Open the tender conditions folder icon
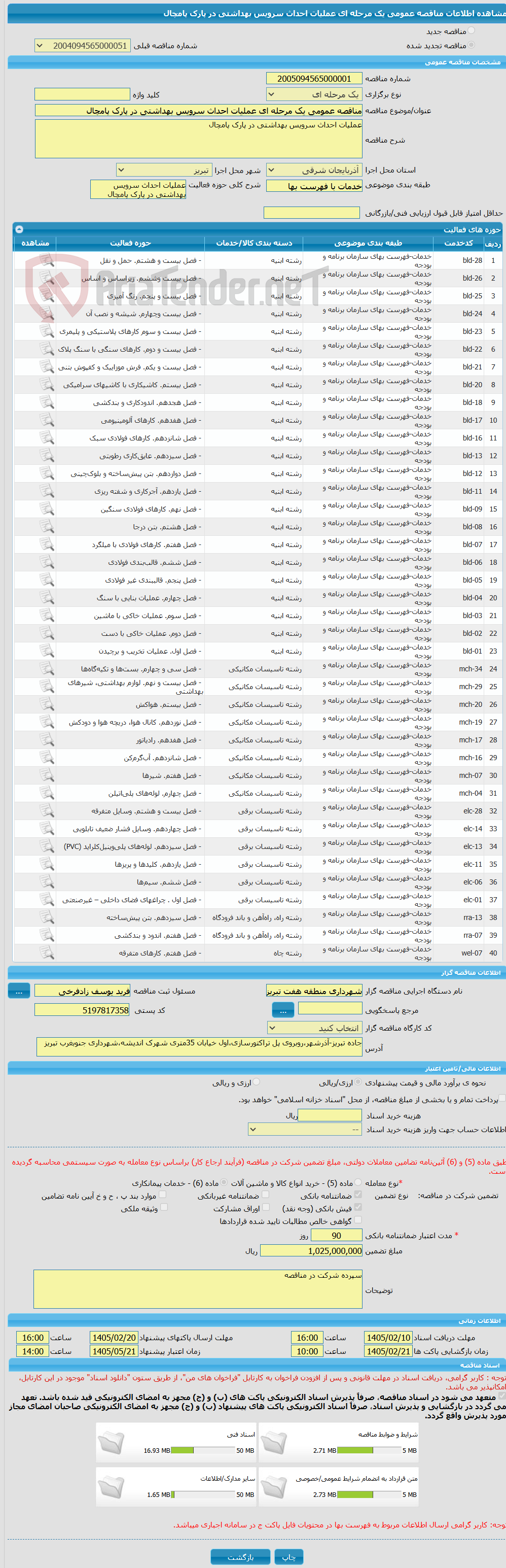The image size is (506, 1568). coord(274,1442)
